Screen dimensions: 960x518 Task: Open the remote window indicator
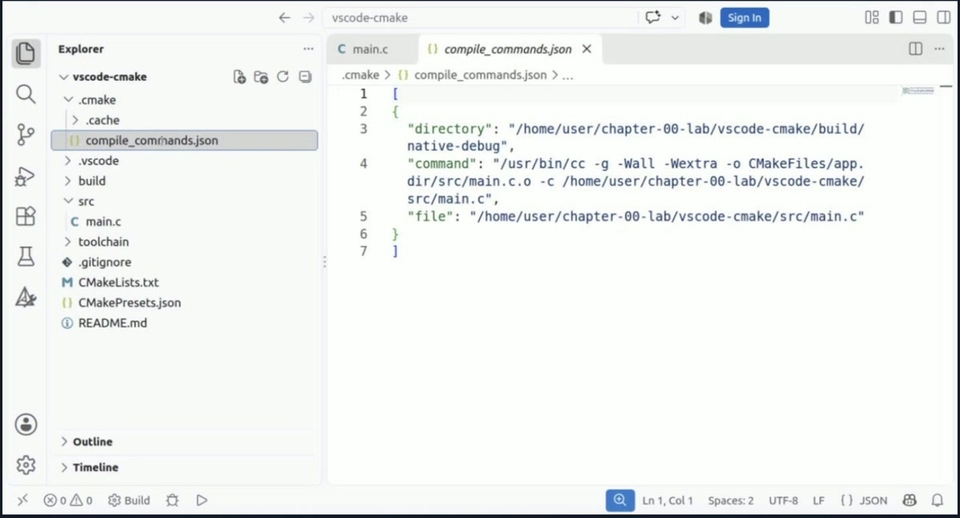pyautogui.click(x=23, y=500)
